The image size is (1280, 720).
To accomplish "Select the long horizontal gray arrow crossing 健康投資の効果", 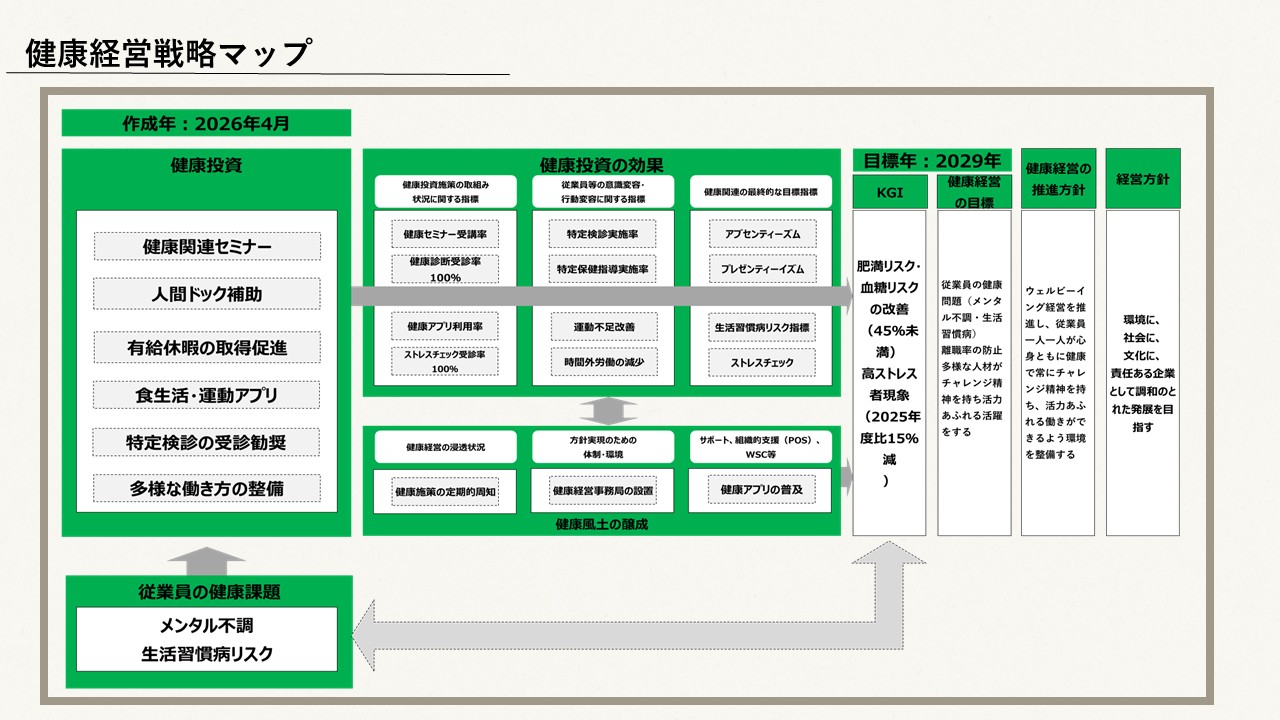I will click(600, 296).
